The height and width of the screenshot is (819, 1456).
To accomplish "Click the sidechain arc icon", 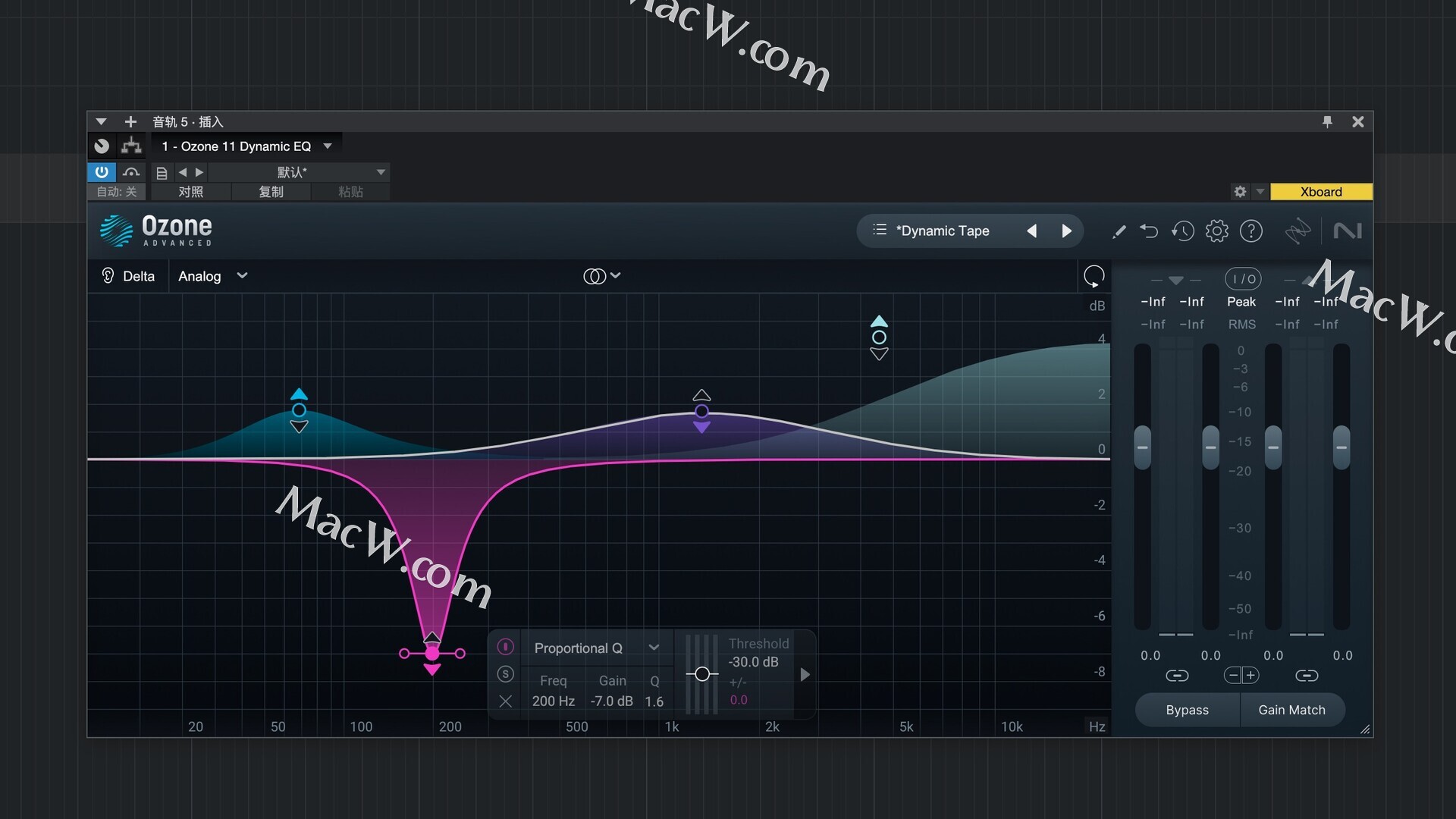I will (x=130, y=173).
